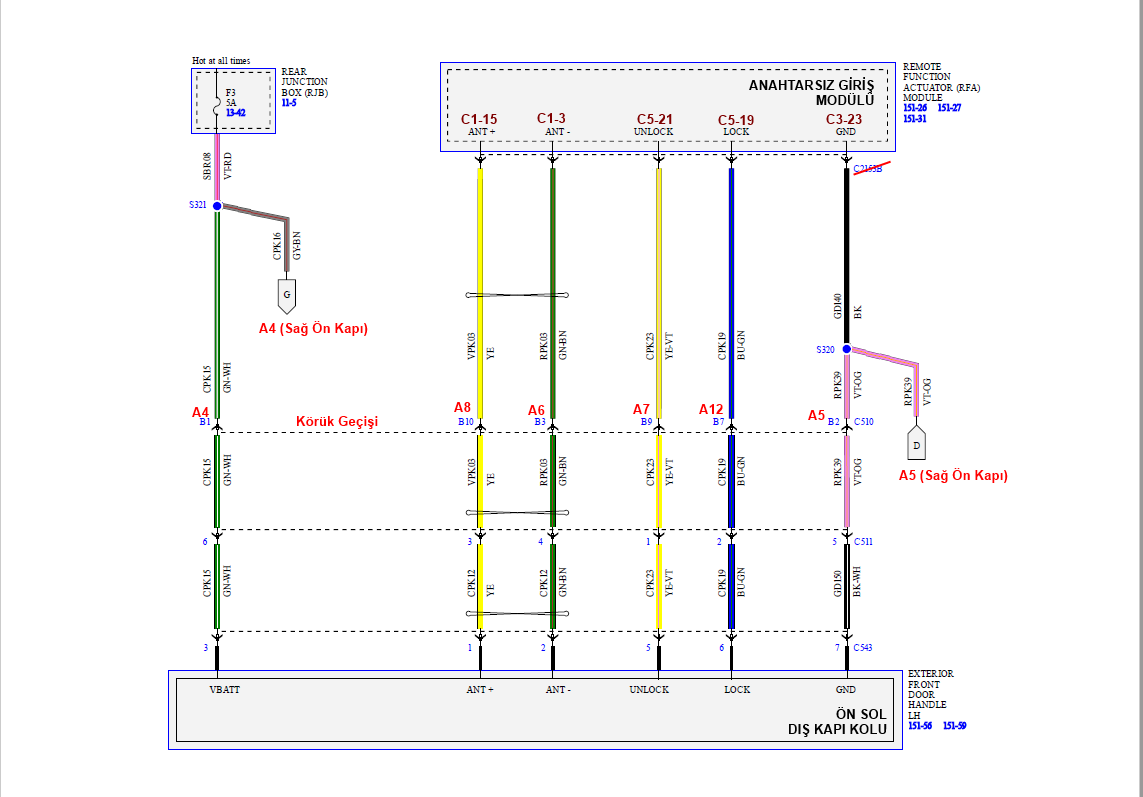Click the D off-page connector symbol
This screenshot has width=1143, height=797.
(916, 444)
